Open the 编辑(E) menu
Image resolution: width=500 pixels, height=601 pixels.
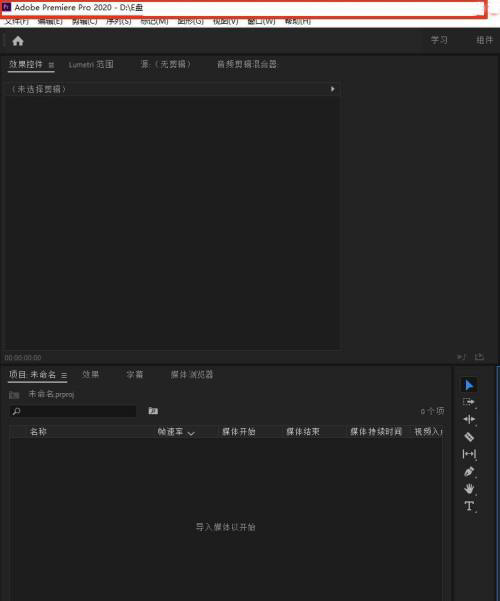tap(50, 21)
